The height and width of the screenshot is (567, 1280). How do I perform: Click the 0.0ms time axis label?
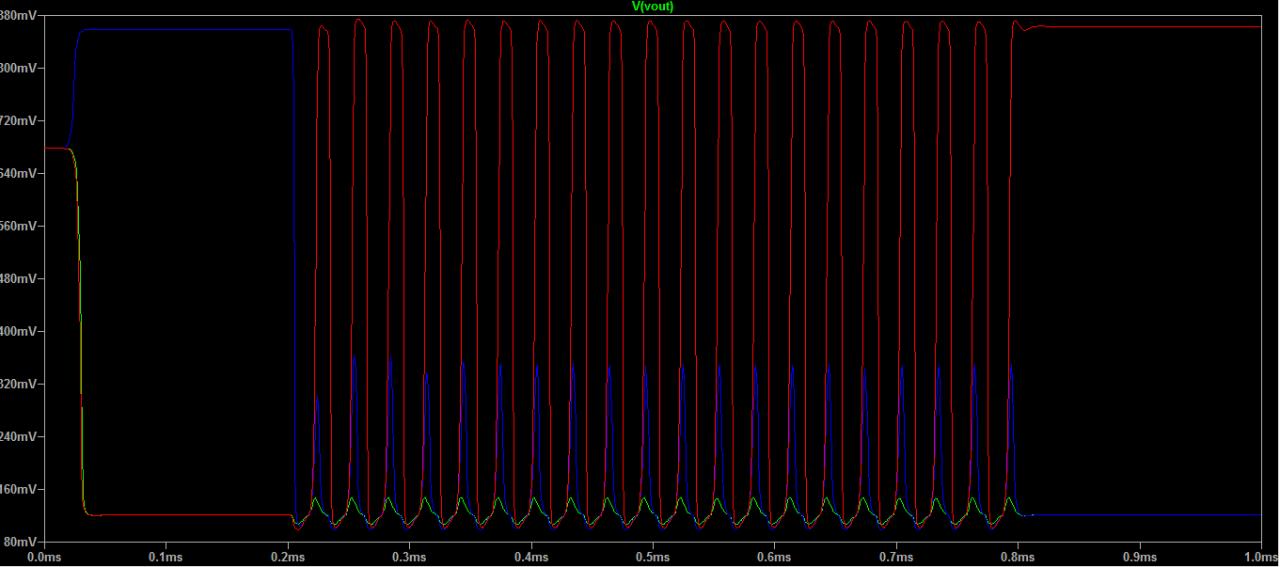(x=44, y=556)
